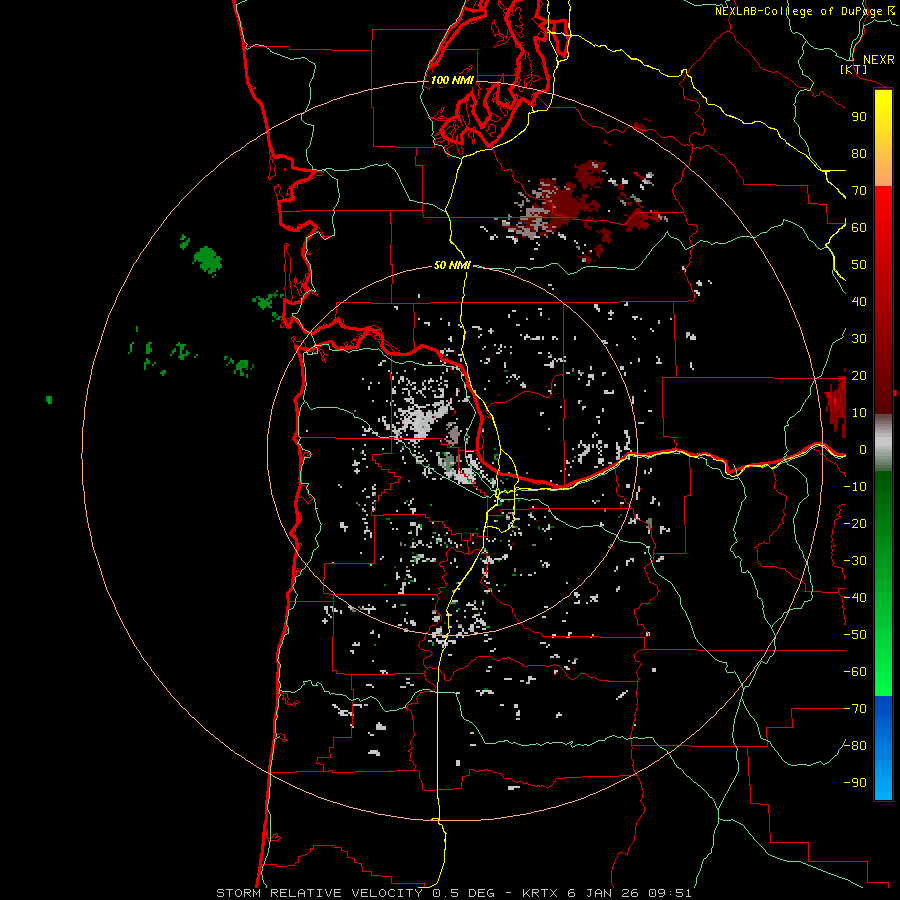The image size is (900, 900).
Task: Click the 70 value on the velocity scale
Action: pyautogui.click(x=859, y=191)
